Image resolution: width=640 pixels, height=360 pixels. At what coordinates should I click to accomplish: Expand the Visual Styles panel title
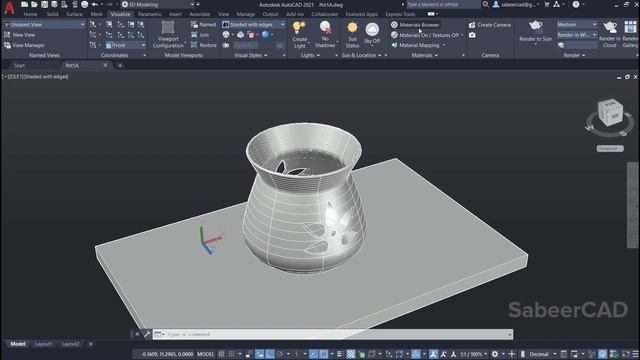(251, 55)
